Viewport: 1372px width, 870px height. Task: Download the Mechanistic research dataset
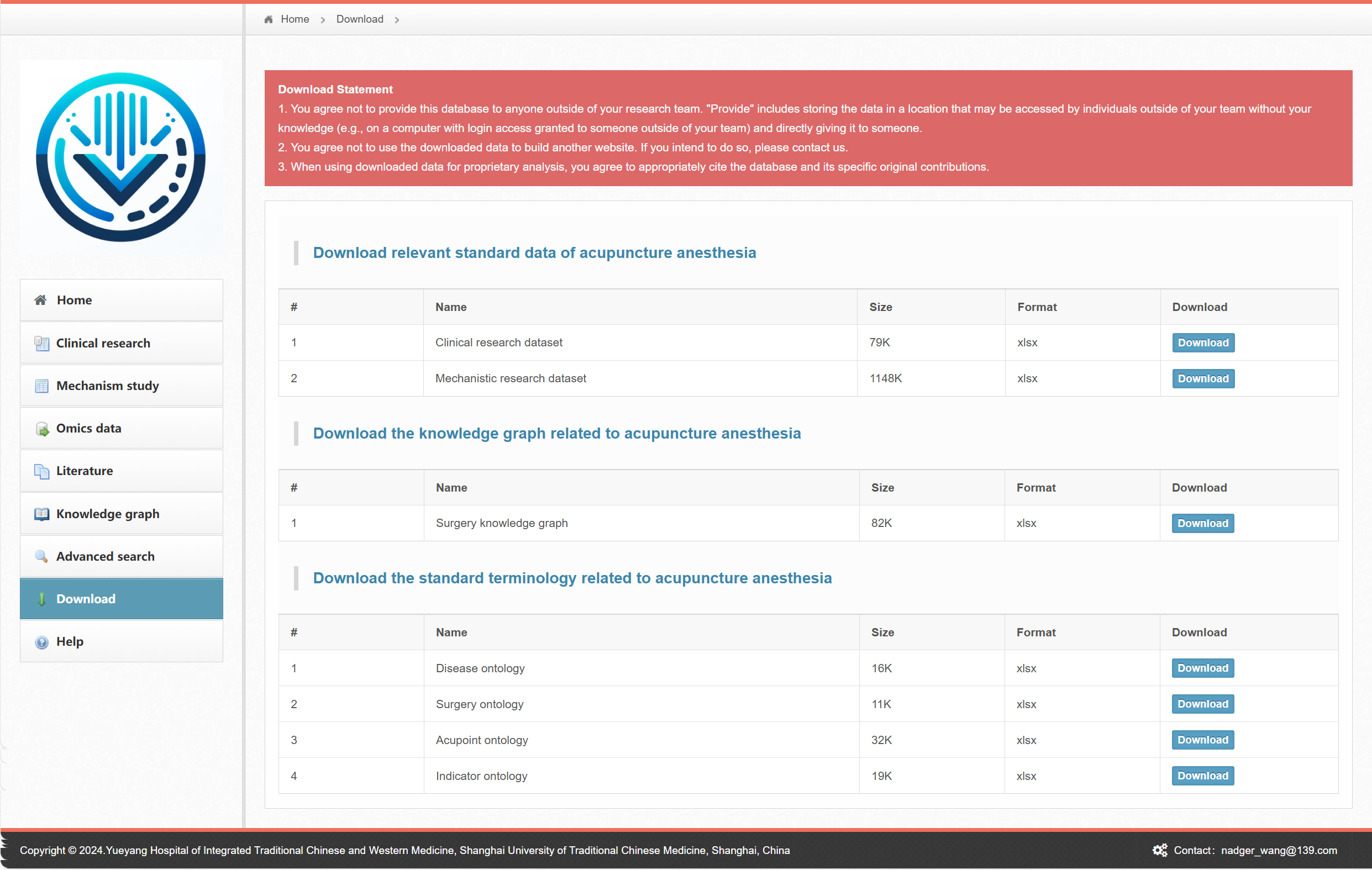click(x=1203, y=378)
